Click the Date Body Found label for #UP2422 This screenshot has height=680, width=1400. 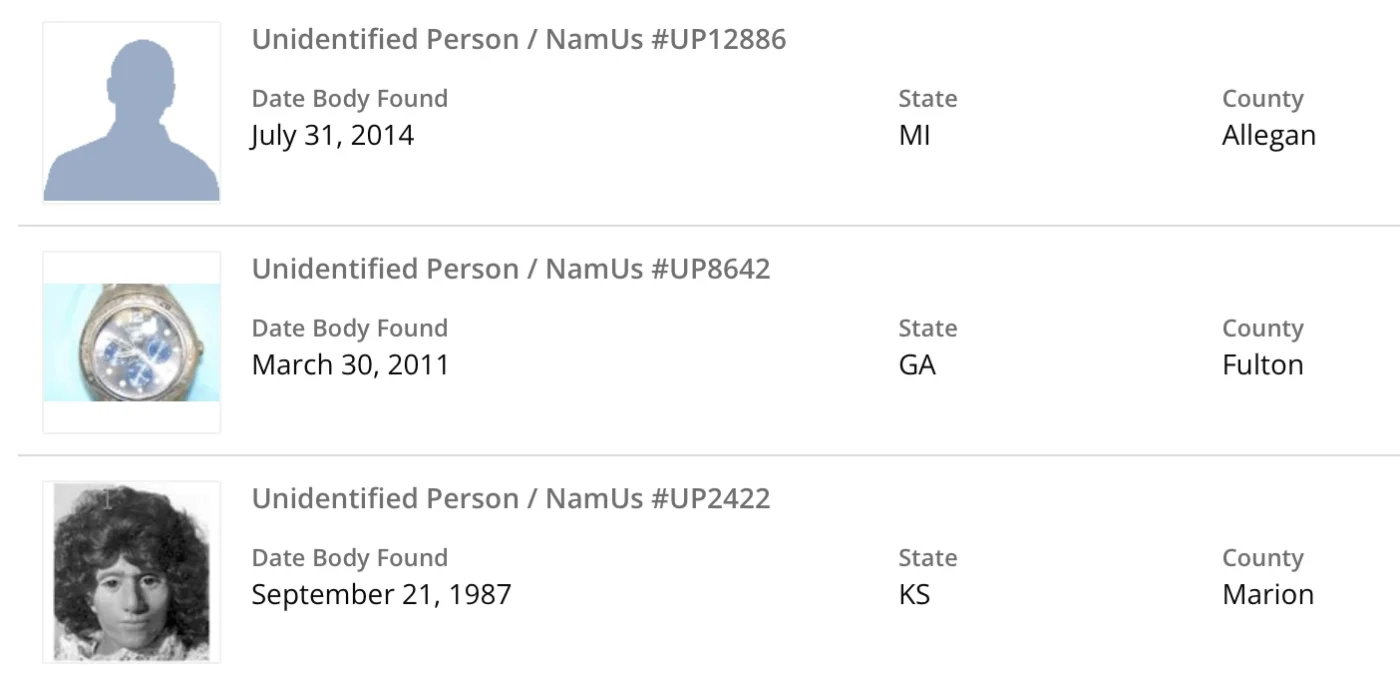349,558
